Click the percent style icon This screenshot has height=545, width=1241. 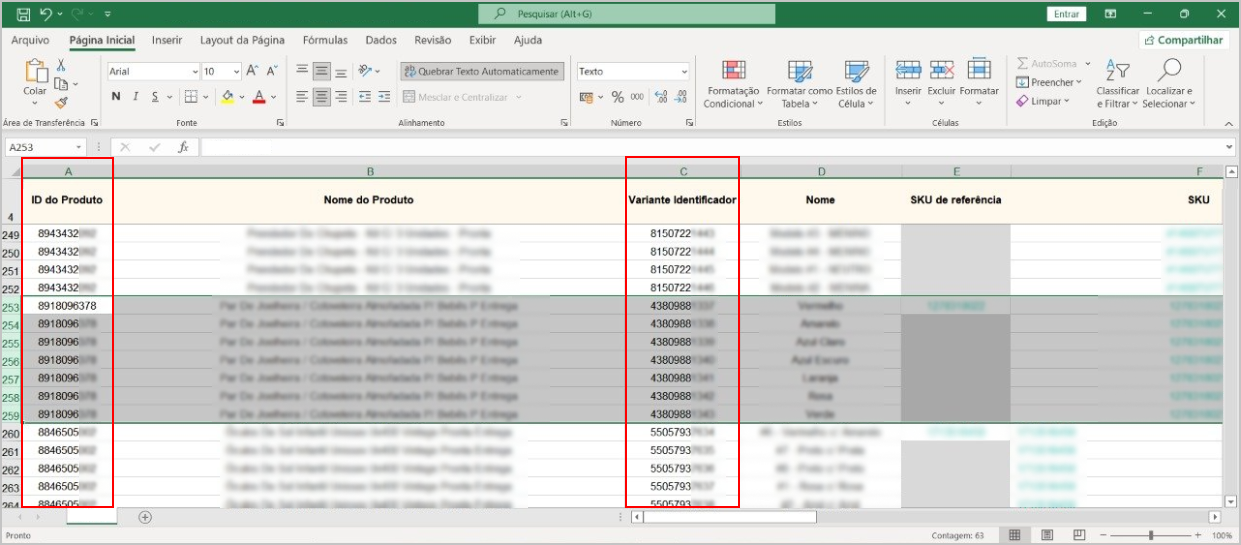(617, 97)
